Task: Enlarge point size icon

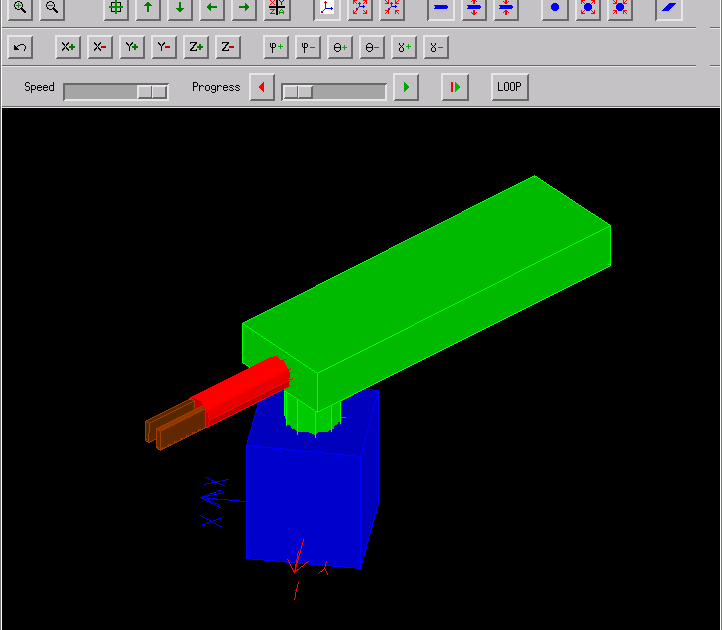Action: pyautogui.click(x=588, y=8)
